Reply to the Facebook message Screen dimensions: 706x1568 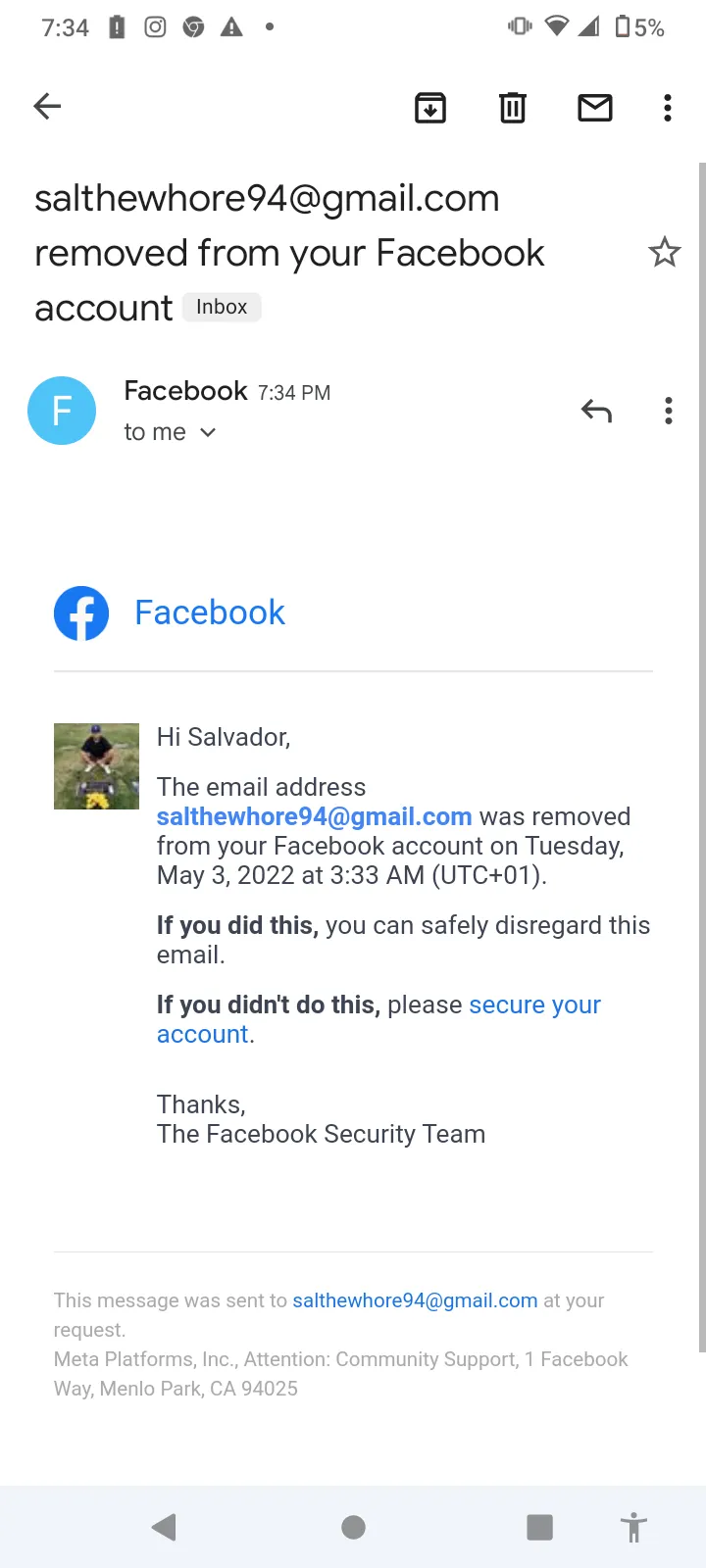pyautogui.click(x=596, y=411)
